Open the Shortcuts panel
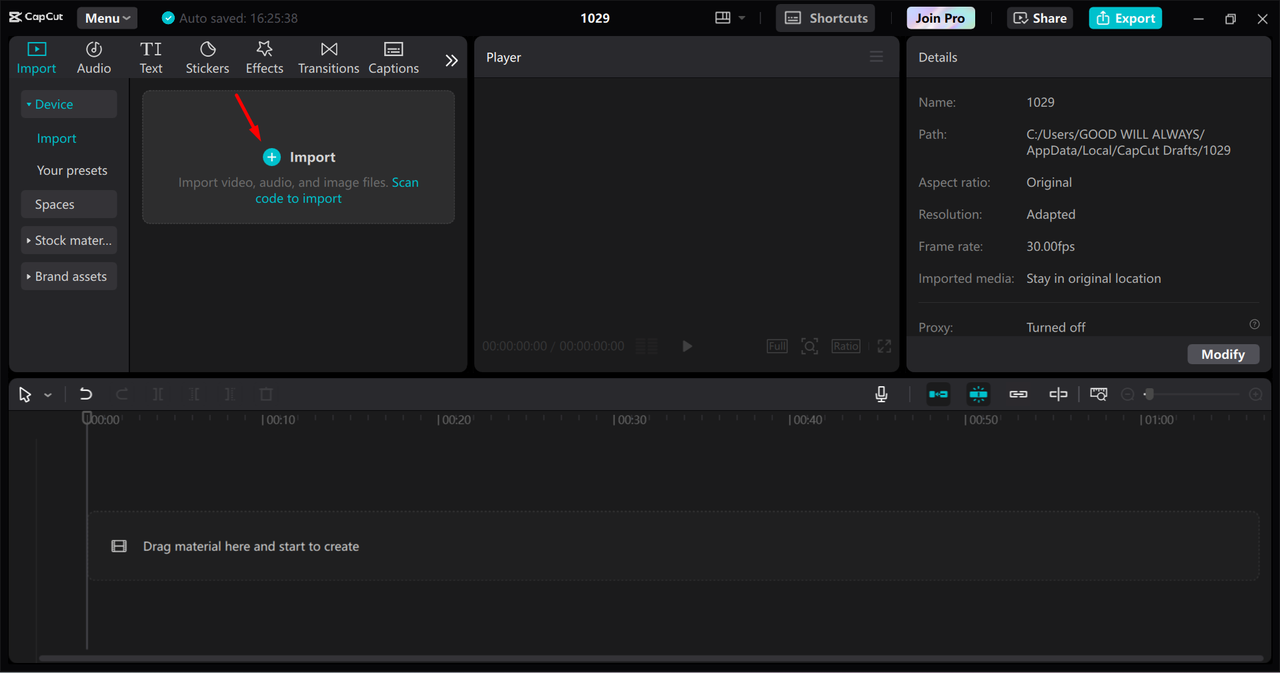This screenshot has height=673, width=1280. coord(826,18)
